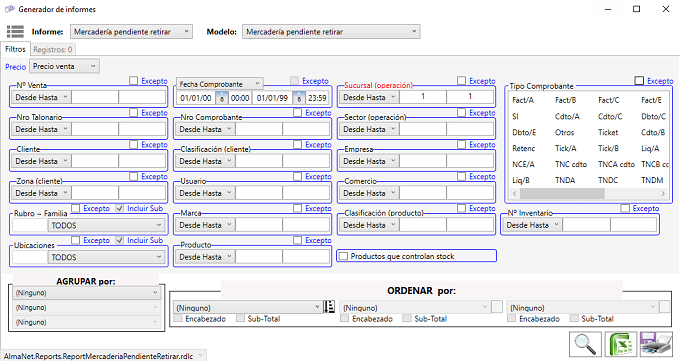Image resolution: width=680 pixels, height=361 pixels.
Task: Open Rubro ~ Familia TODOS dropdown
Action: pyautogui.click(x=106, y=225)
